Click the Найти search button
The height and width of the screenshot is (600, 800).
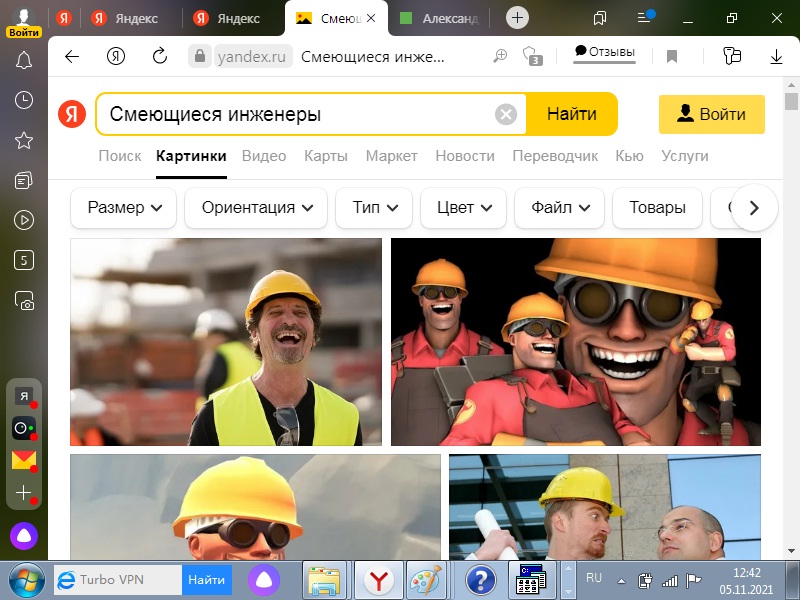click(x=571, y=114)
